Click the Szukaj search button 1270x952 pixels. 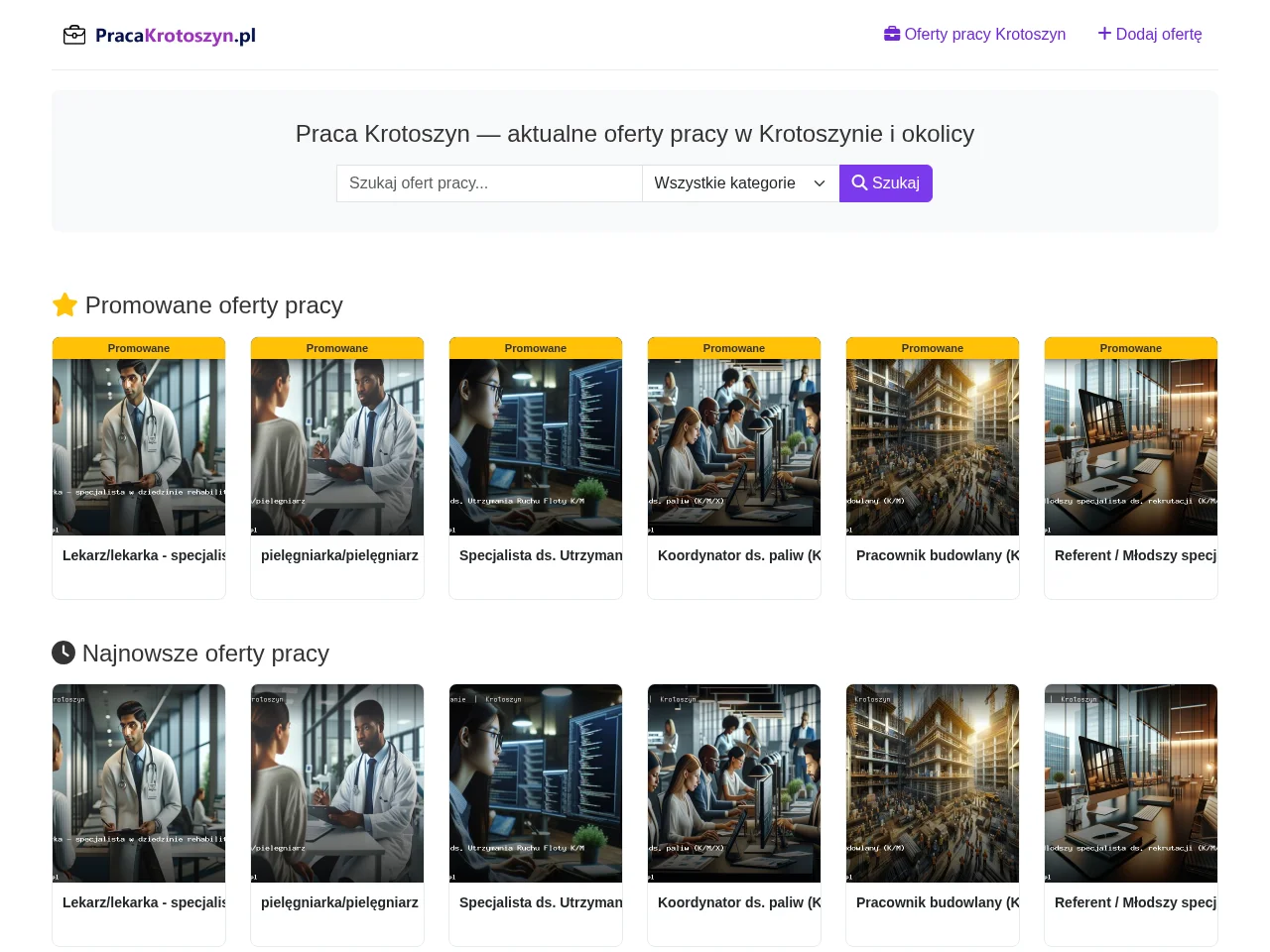886,183
